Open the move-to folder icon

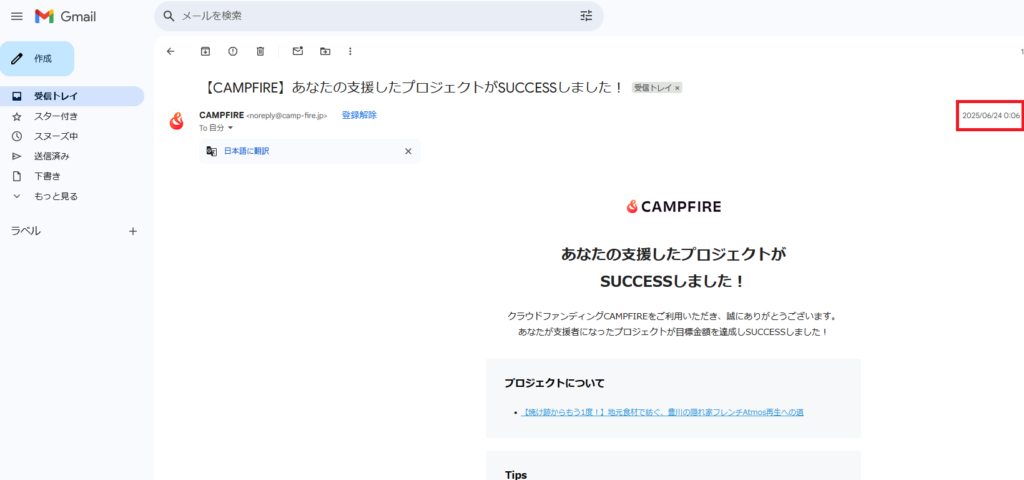tap(325, 51)
